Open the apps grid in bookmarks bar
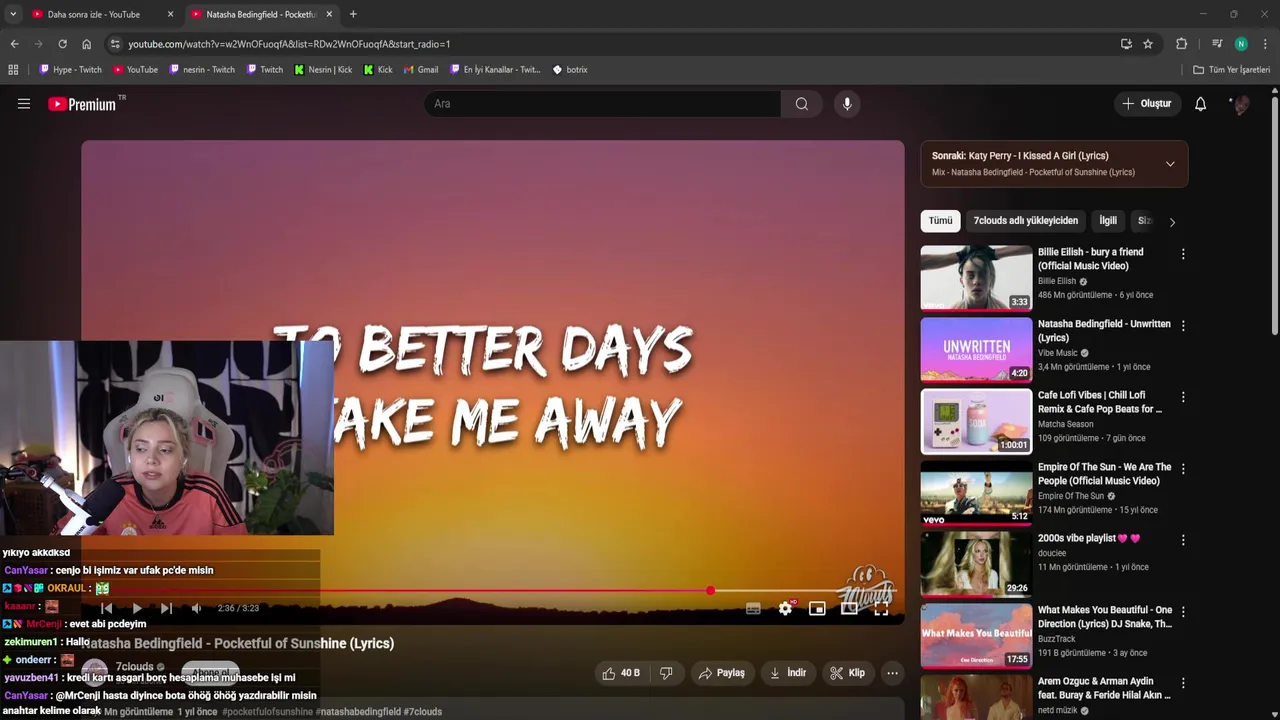The width and height of the screenshot is (1280, 720). [13, 70]
